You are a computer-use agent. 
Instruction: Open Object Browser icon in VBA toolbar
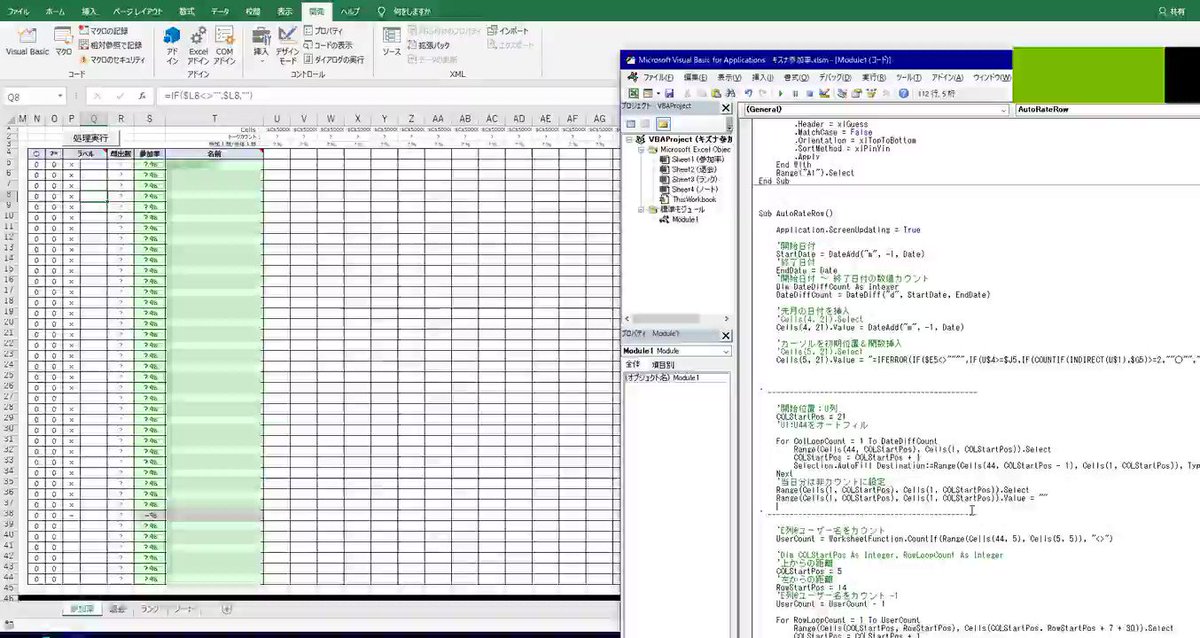[870, 93]
